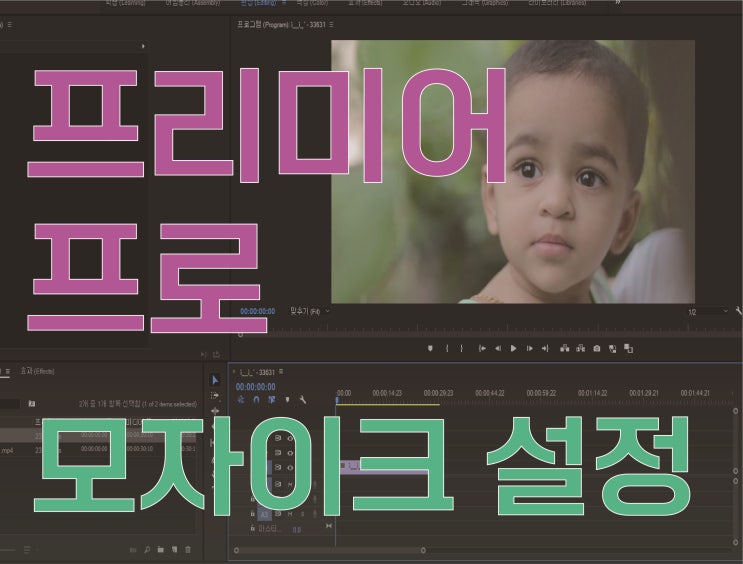Click right handle of timeline zoom scrollbar
Image resolution: width=743 pixels, height=564 pixels.
click(423, 550)
